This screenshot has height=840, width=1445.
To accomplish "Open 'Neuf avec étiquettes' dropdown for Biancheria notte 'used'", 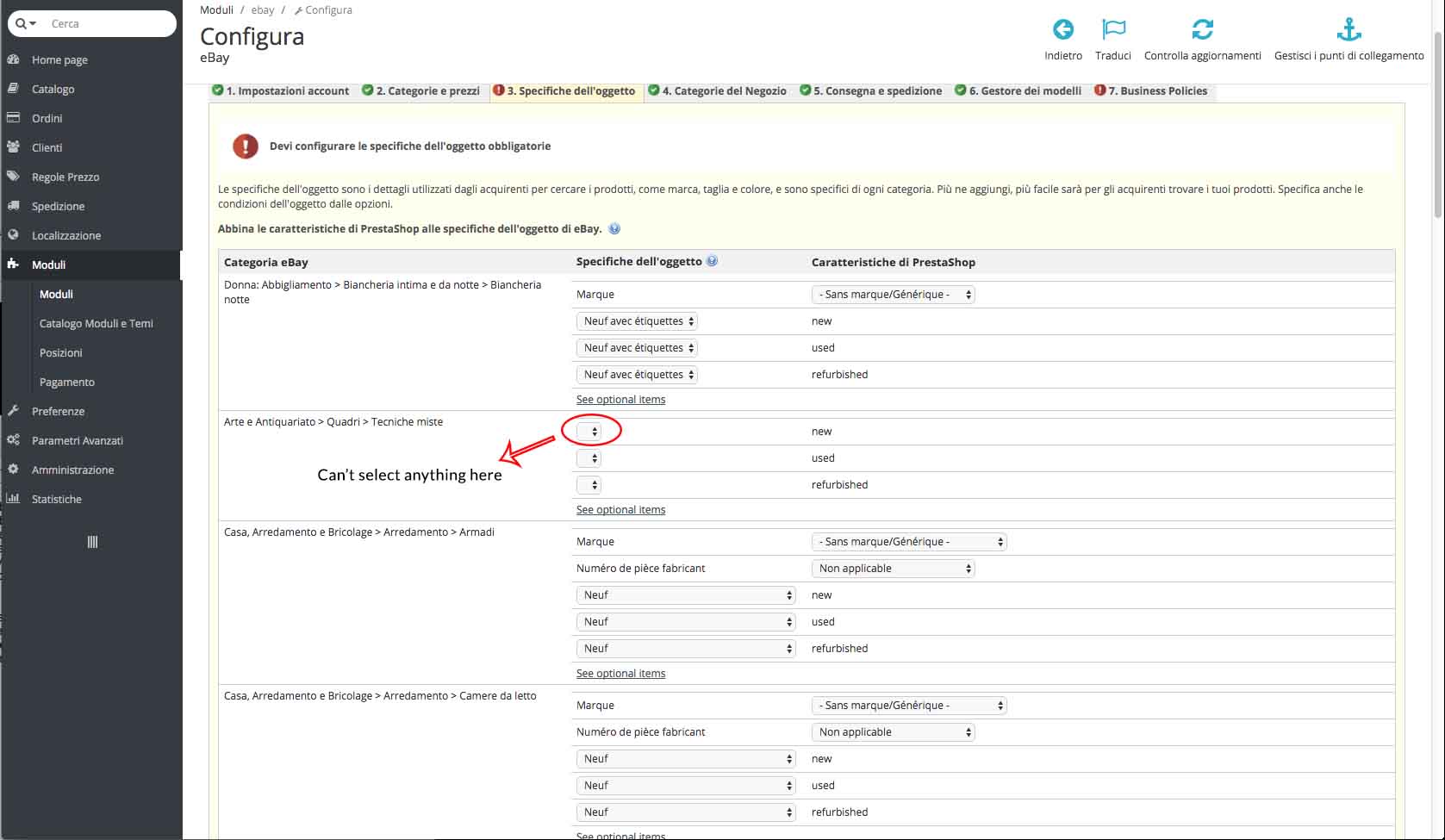I will [x=637, y=348].
